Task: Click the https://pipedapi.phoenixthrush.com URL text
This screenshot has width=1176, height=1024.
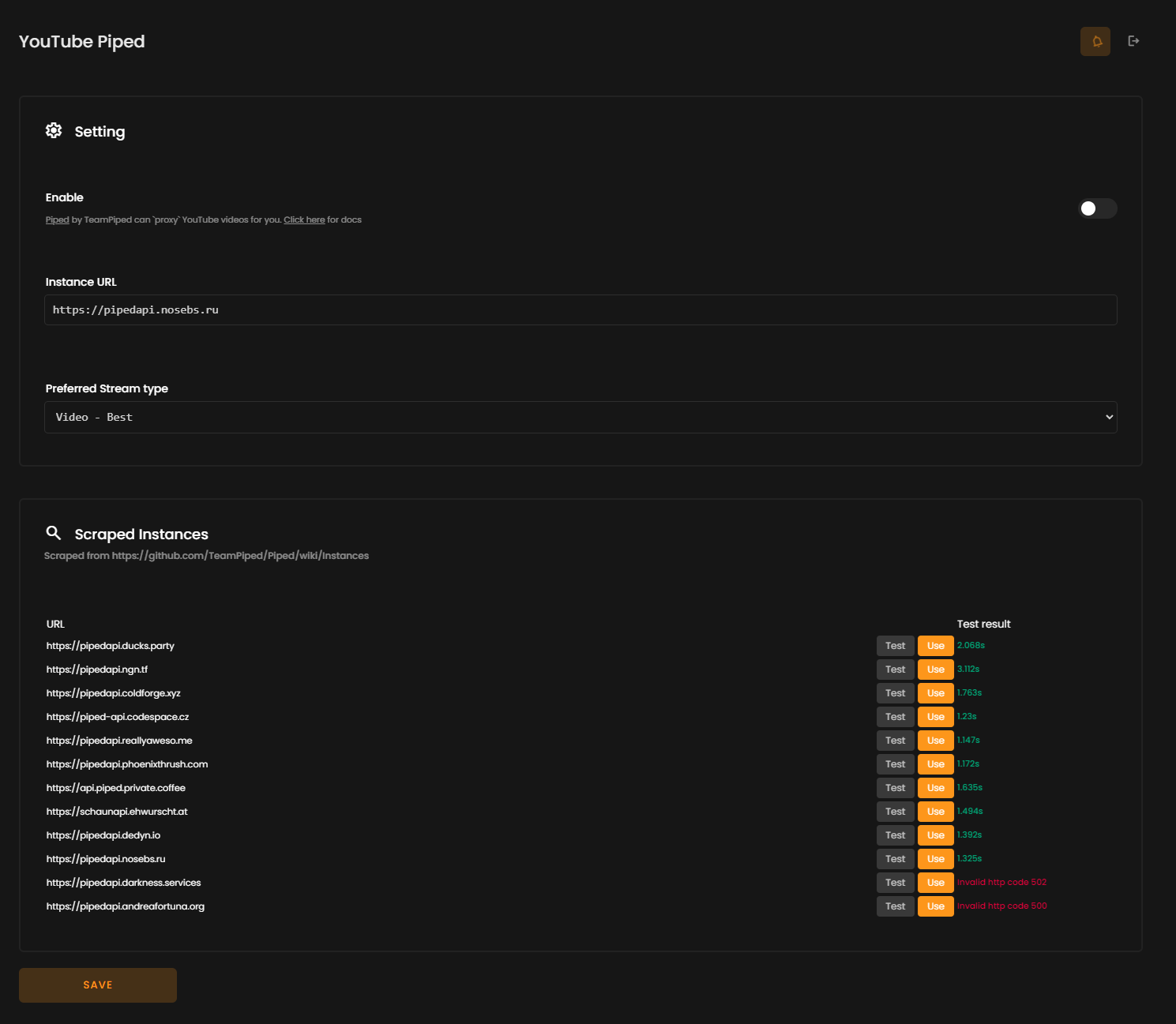Action: click(127, 764)
